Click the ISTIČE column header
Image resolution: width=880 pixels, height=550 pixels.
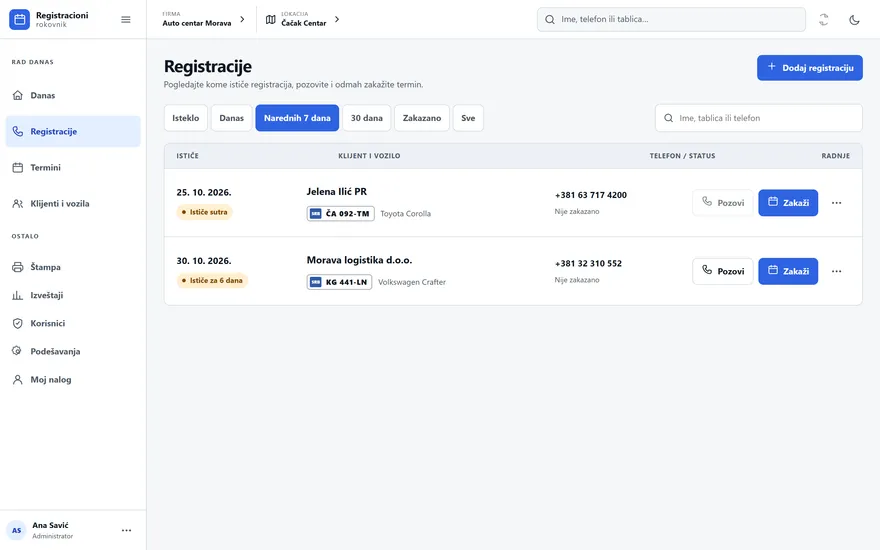[187, 155]
